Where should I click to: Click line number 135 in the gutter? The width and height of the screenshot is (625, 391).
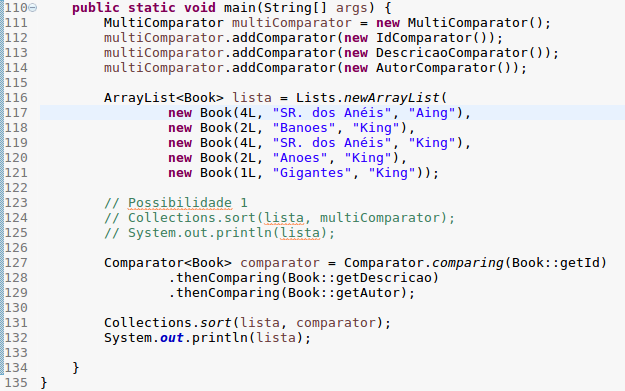[x=16, y=383]
